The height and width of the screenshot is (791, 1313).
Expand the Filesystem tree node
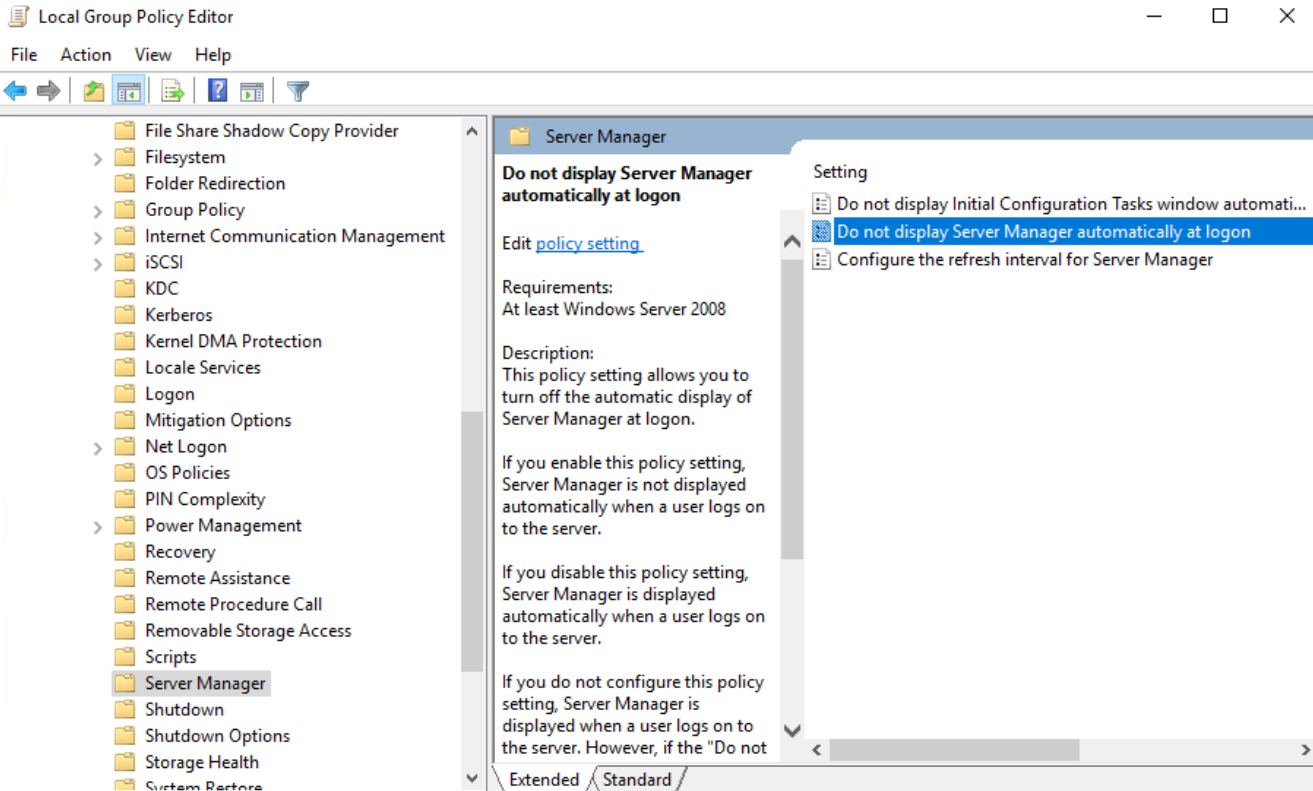pyautogui.click(x=98, y=158)
